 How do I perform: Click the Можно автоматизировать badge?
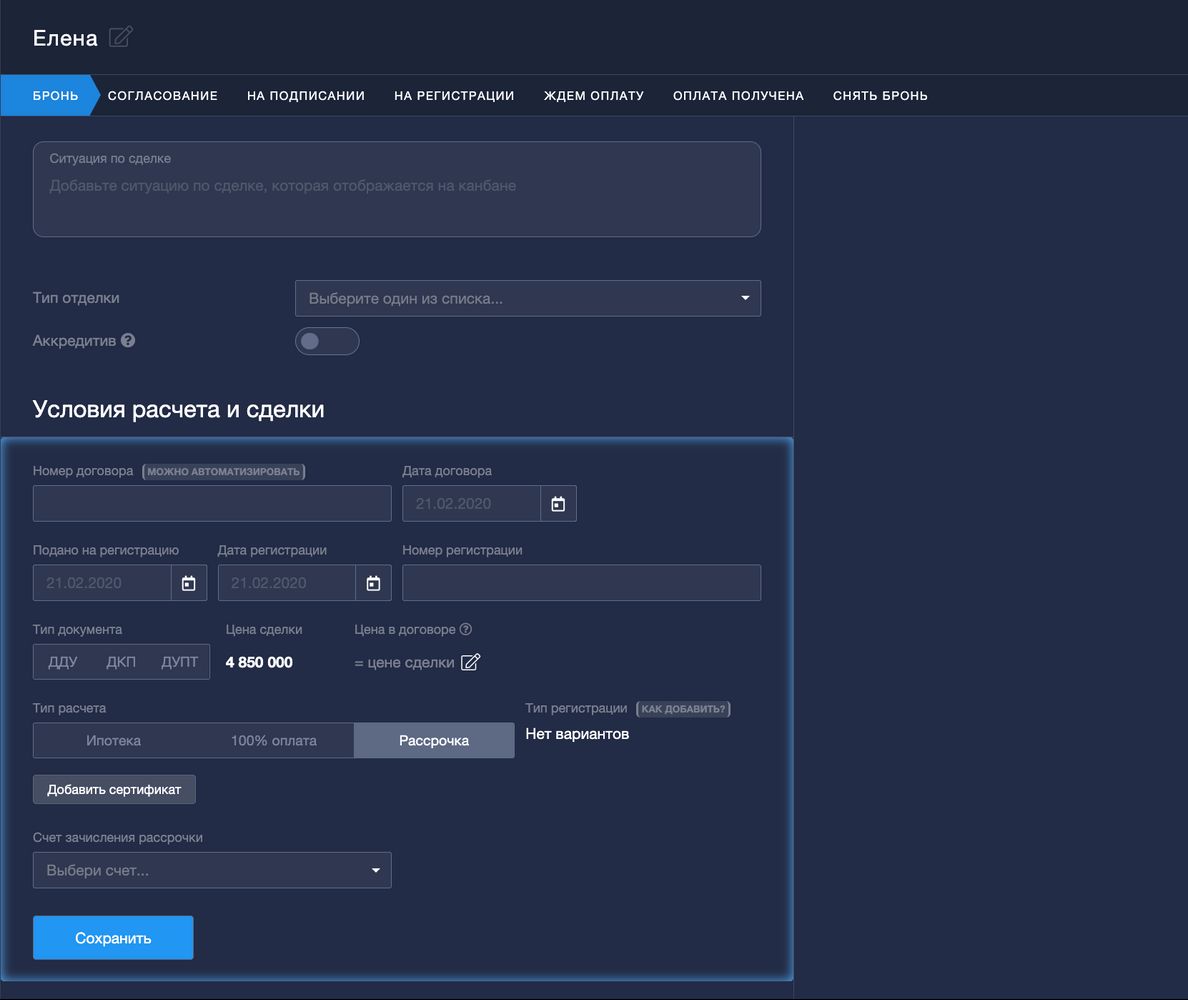point(224,471)
